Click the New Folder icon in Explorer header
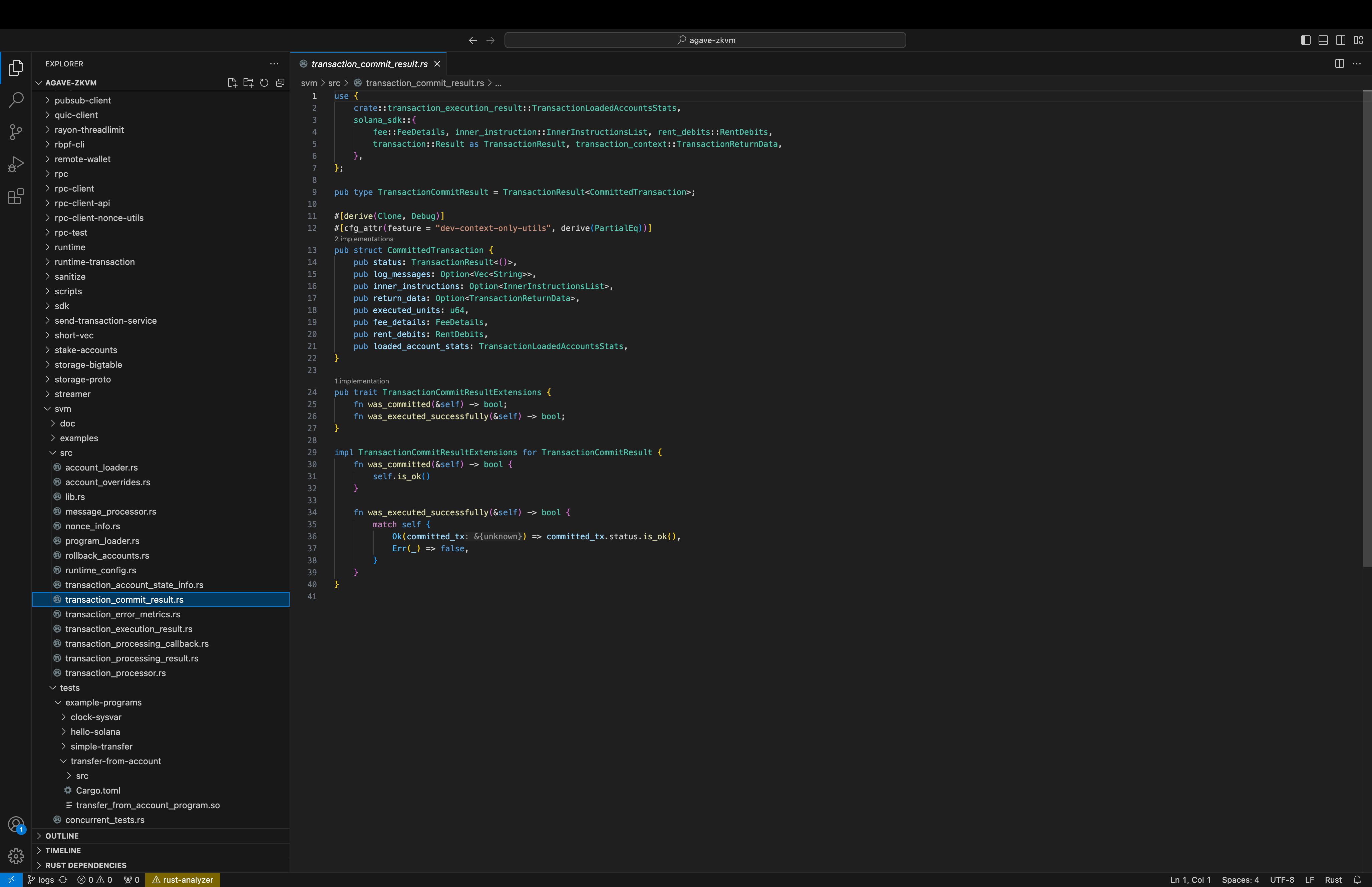Viewport: 1372px width, 887px height. [x=248, y=83]
